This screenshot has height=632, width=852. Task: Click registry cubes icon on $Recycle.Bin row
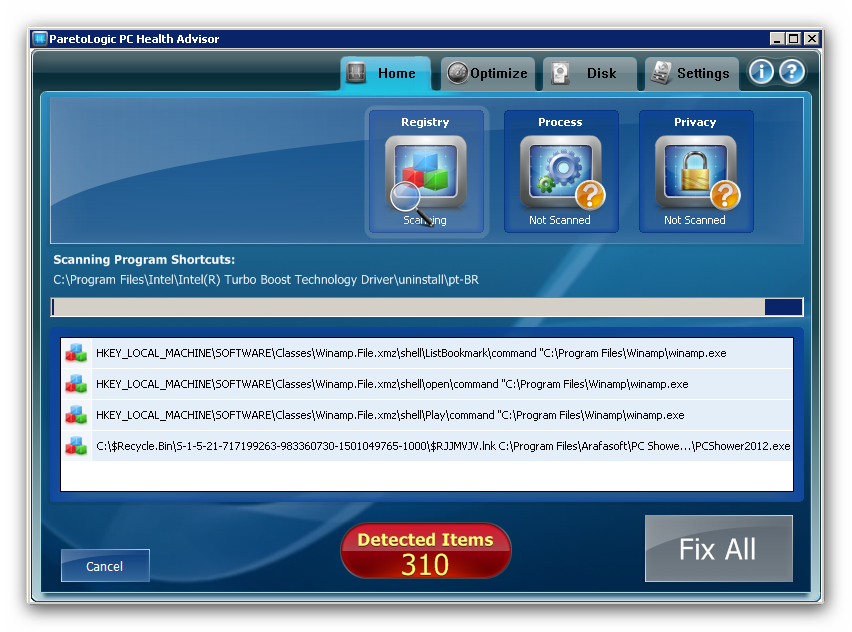point(76,446)
